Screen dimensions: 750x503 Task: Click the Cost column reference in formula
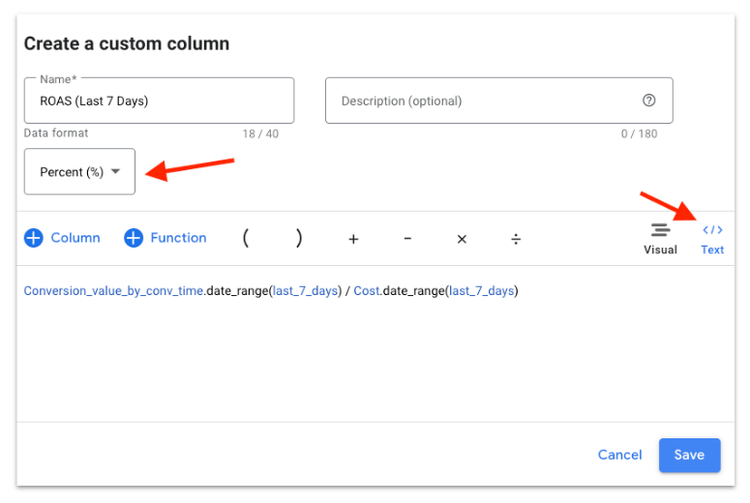(367, 291)
